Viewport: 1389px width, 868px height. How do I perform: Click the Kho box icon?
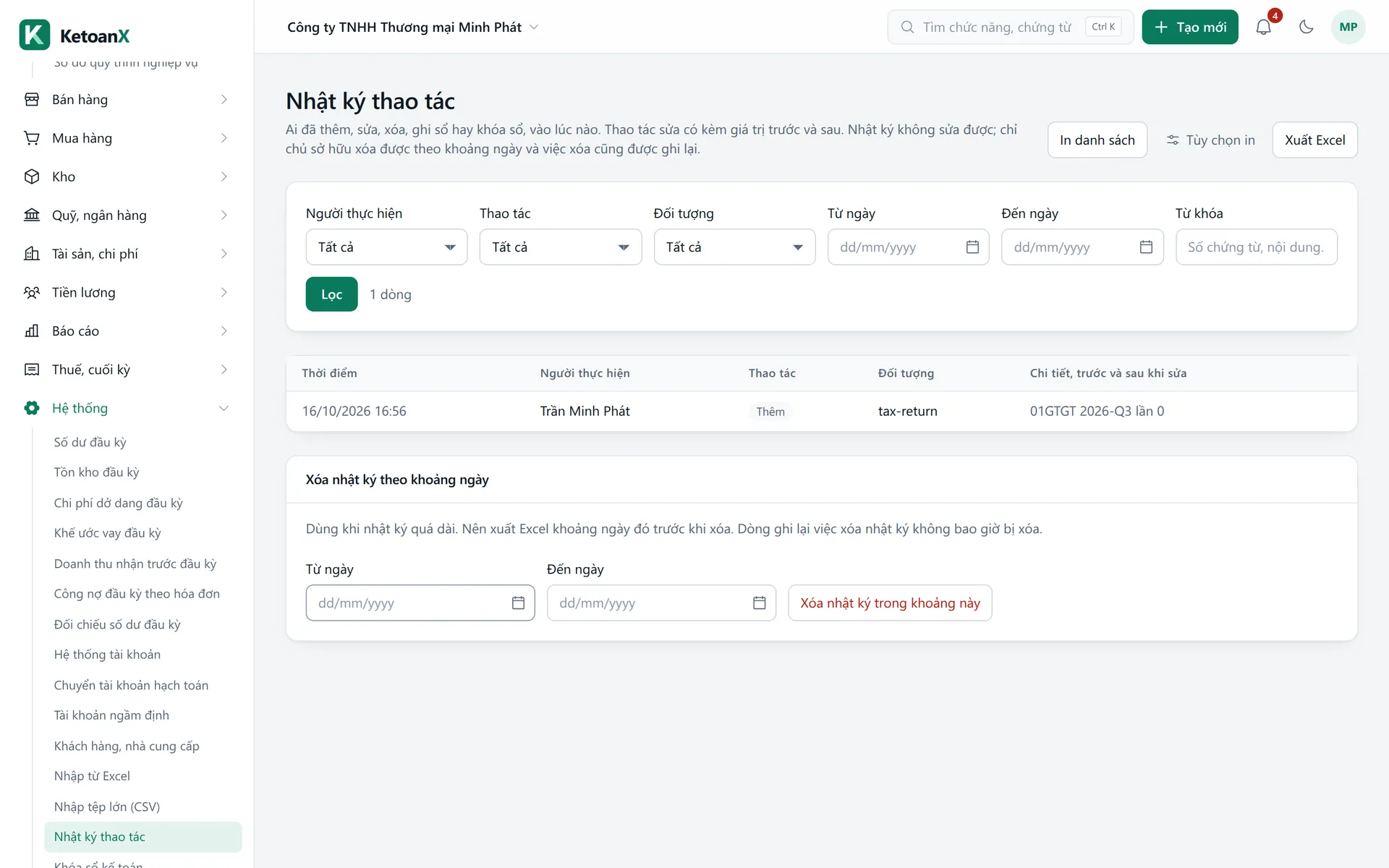pos(32,176)
